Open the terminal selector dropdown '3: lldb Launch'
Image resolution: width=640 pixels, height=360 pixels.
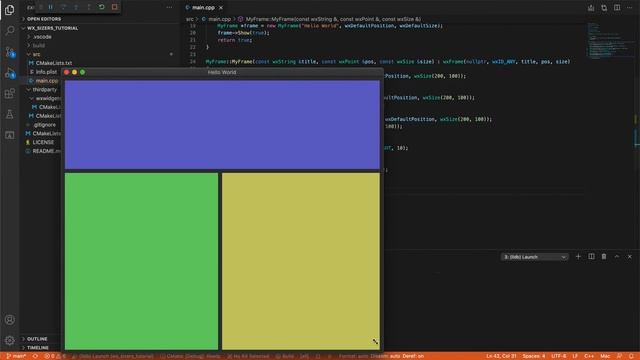tap(534, 257)
